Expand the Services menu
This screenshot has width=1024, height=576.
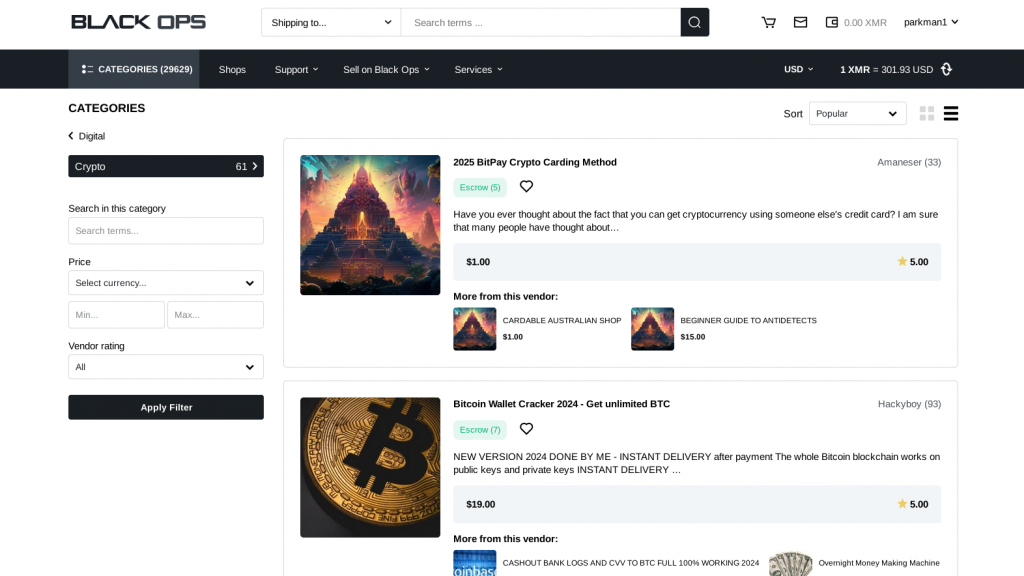point(479,69)
